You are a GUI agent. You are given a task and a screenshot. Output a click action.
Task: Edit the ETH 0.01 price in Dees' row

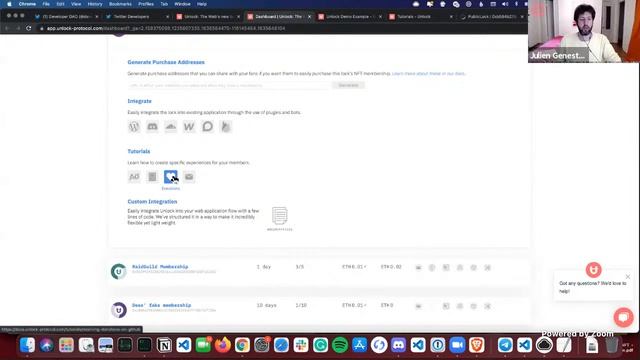pos(354,305)
